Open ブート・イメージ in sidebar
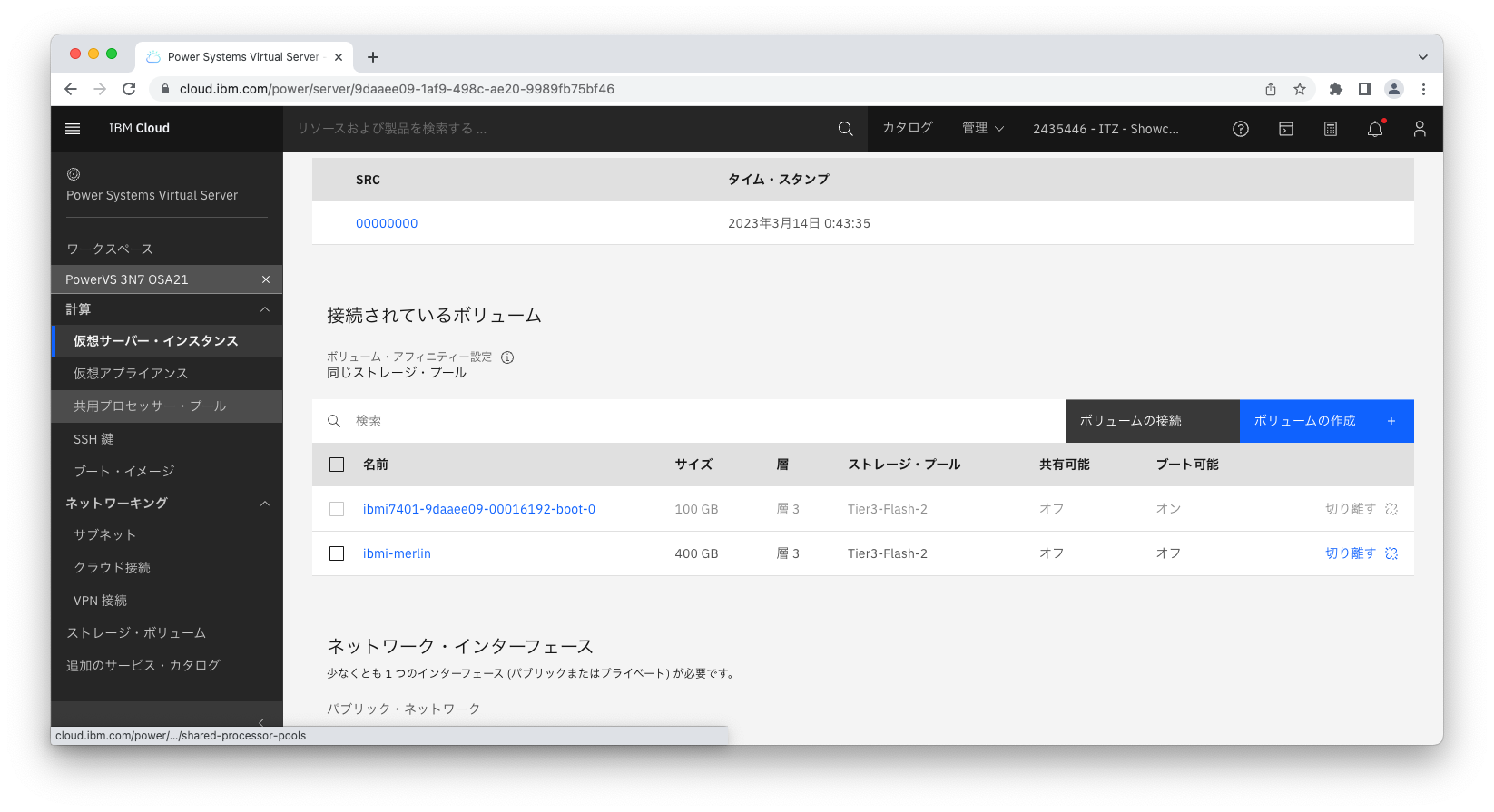The image size is (1494, 812). 167,472
